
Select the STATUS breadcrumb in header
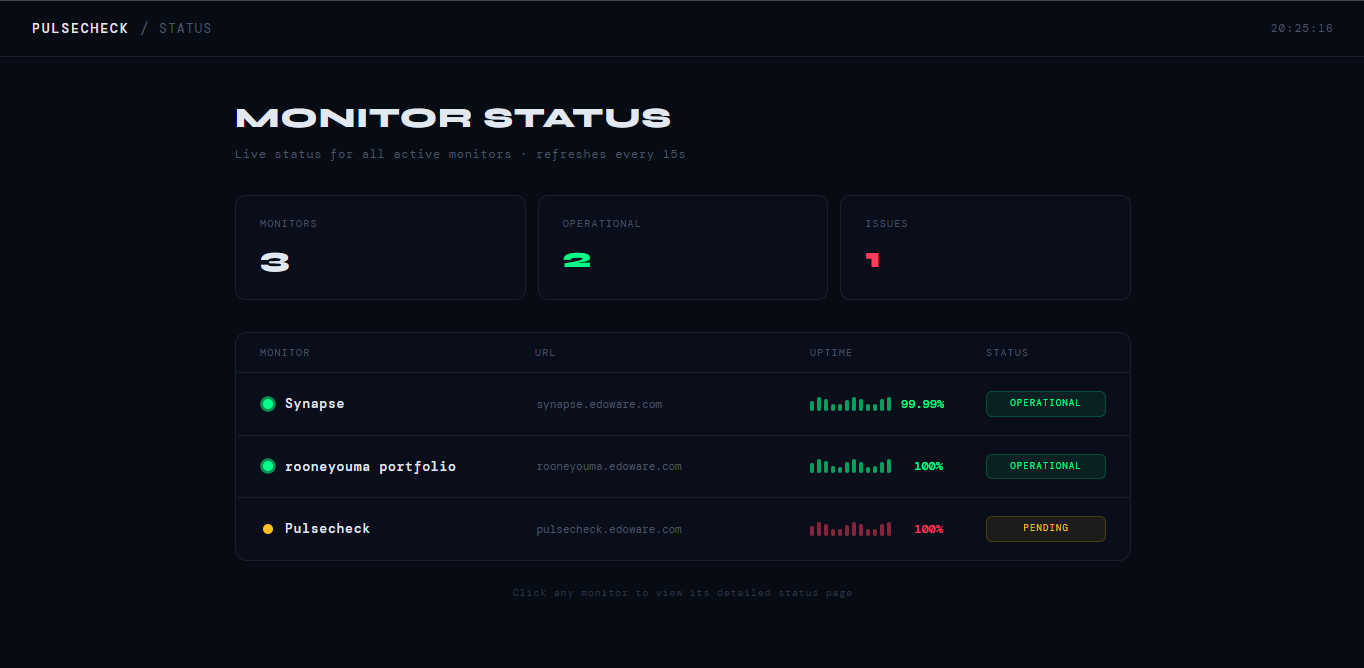185,28
